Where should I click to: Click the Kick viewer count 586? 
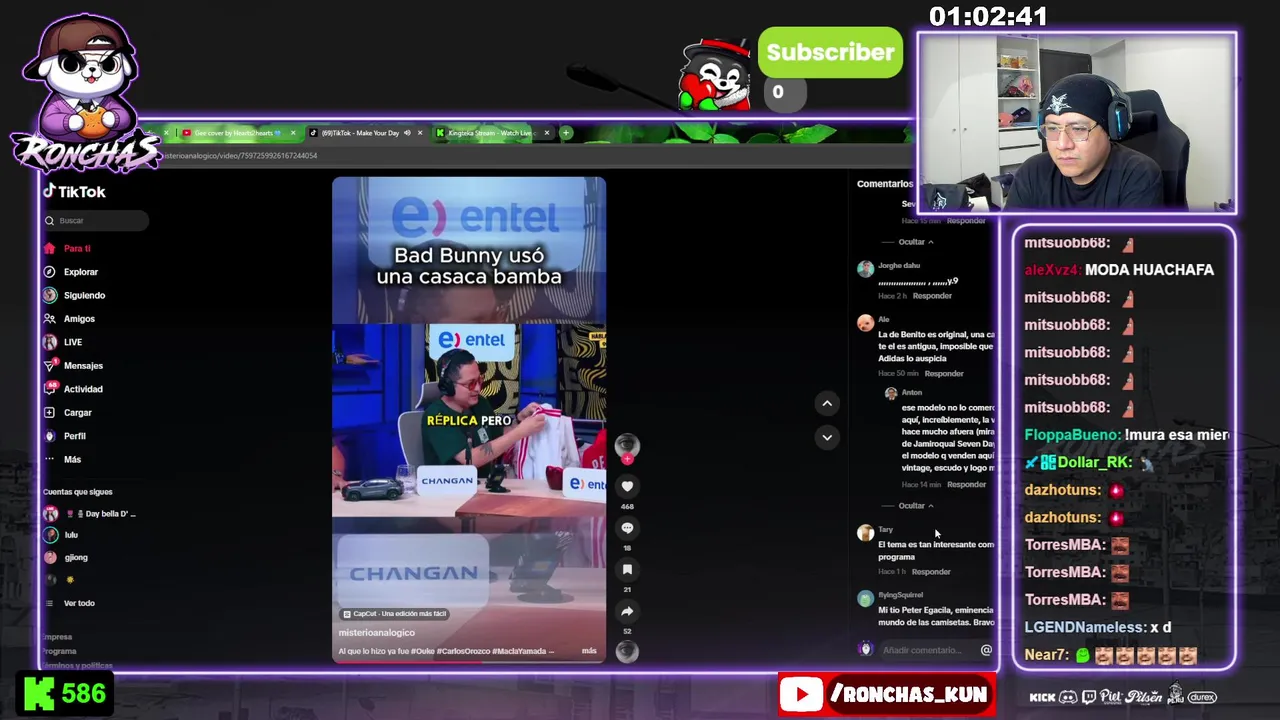[65, 694]
